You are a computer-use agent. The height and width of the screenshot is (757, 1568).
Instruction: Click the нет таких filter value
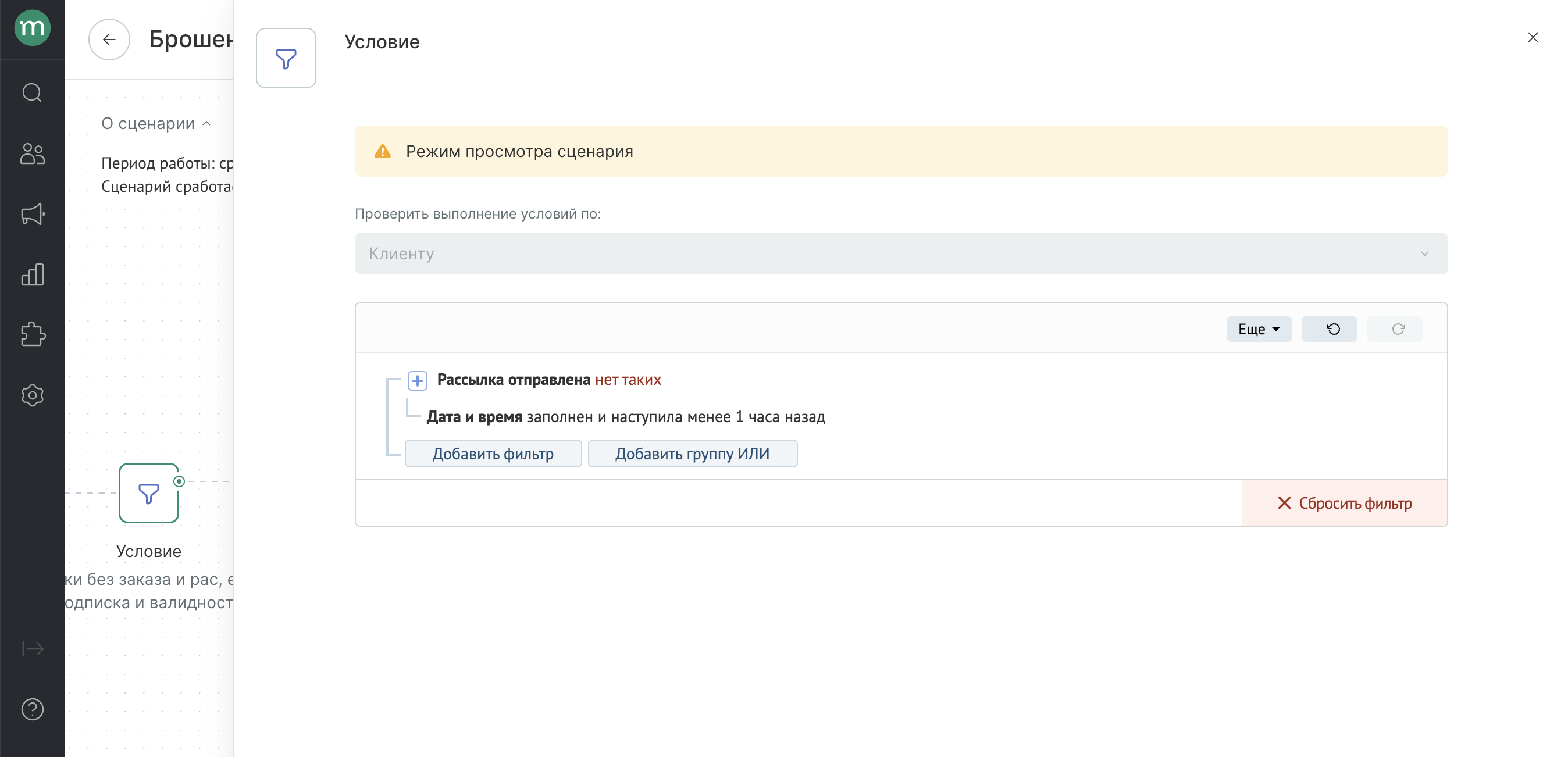[628, 380]
